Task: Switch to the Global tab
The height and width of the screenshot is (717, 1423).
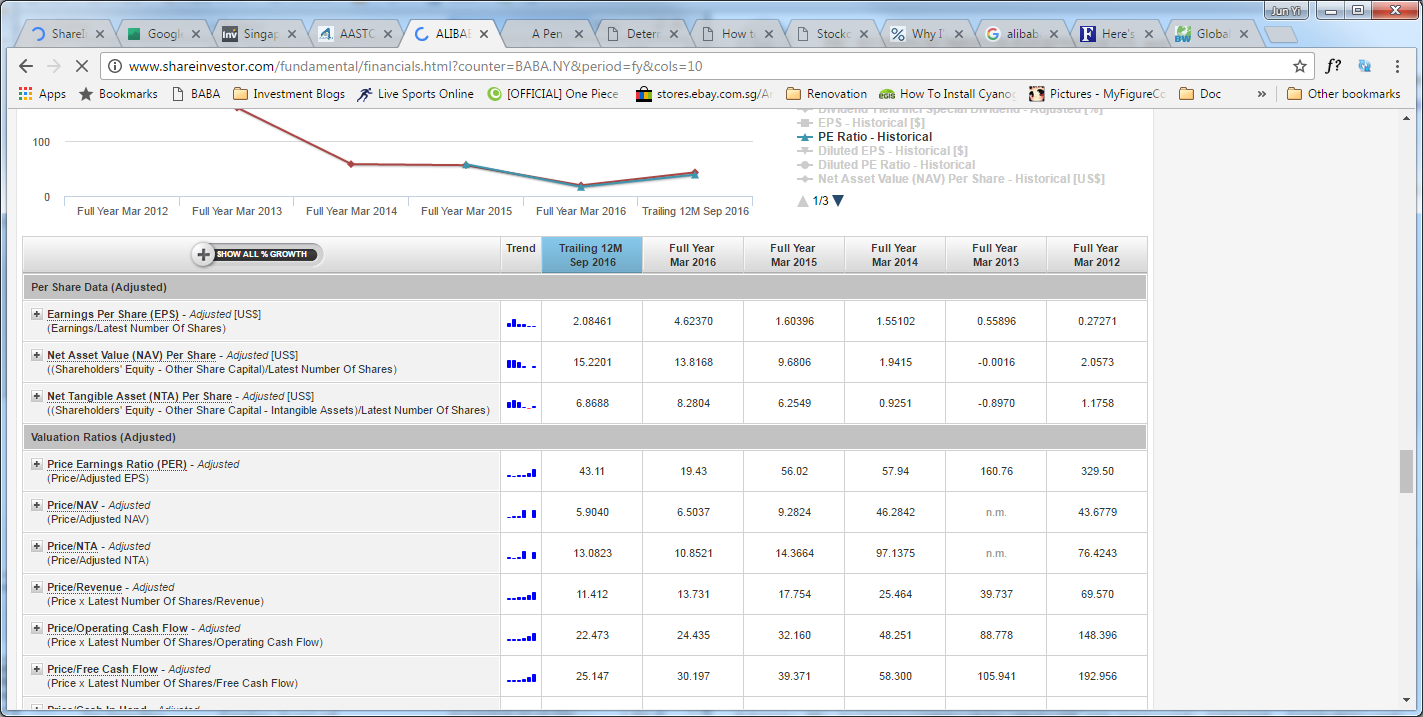Action: pyautogui.click(x=1213, y=34)
